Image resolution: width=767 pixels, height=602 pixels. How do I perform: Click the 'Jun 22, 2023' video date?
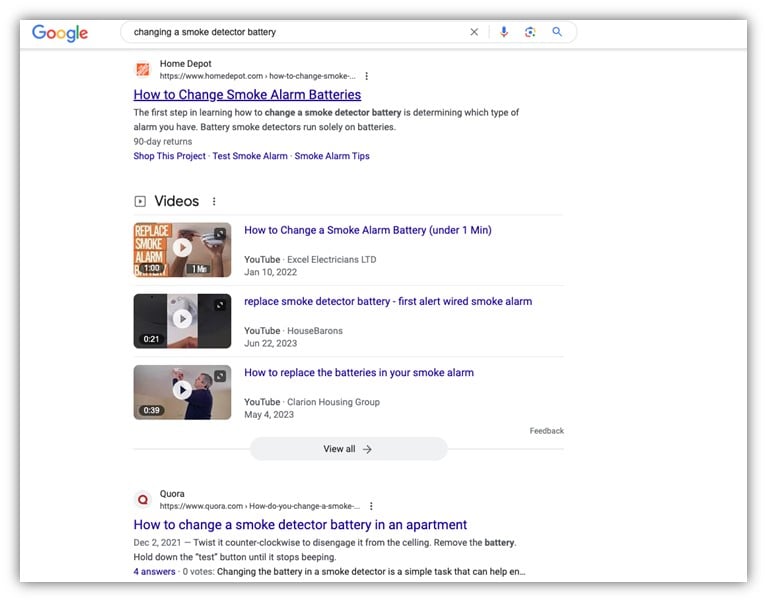point(271,343)
